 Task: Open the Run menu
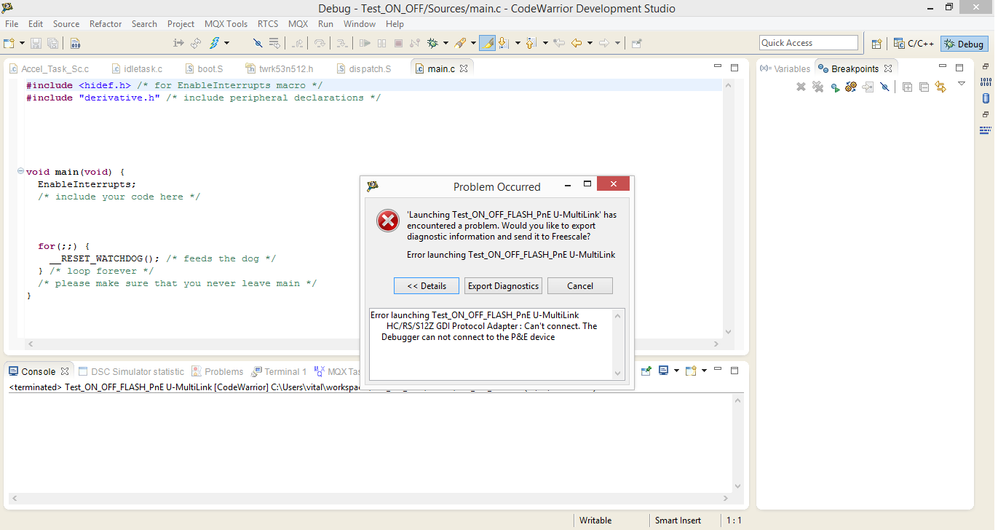click(325, 24)
